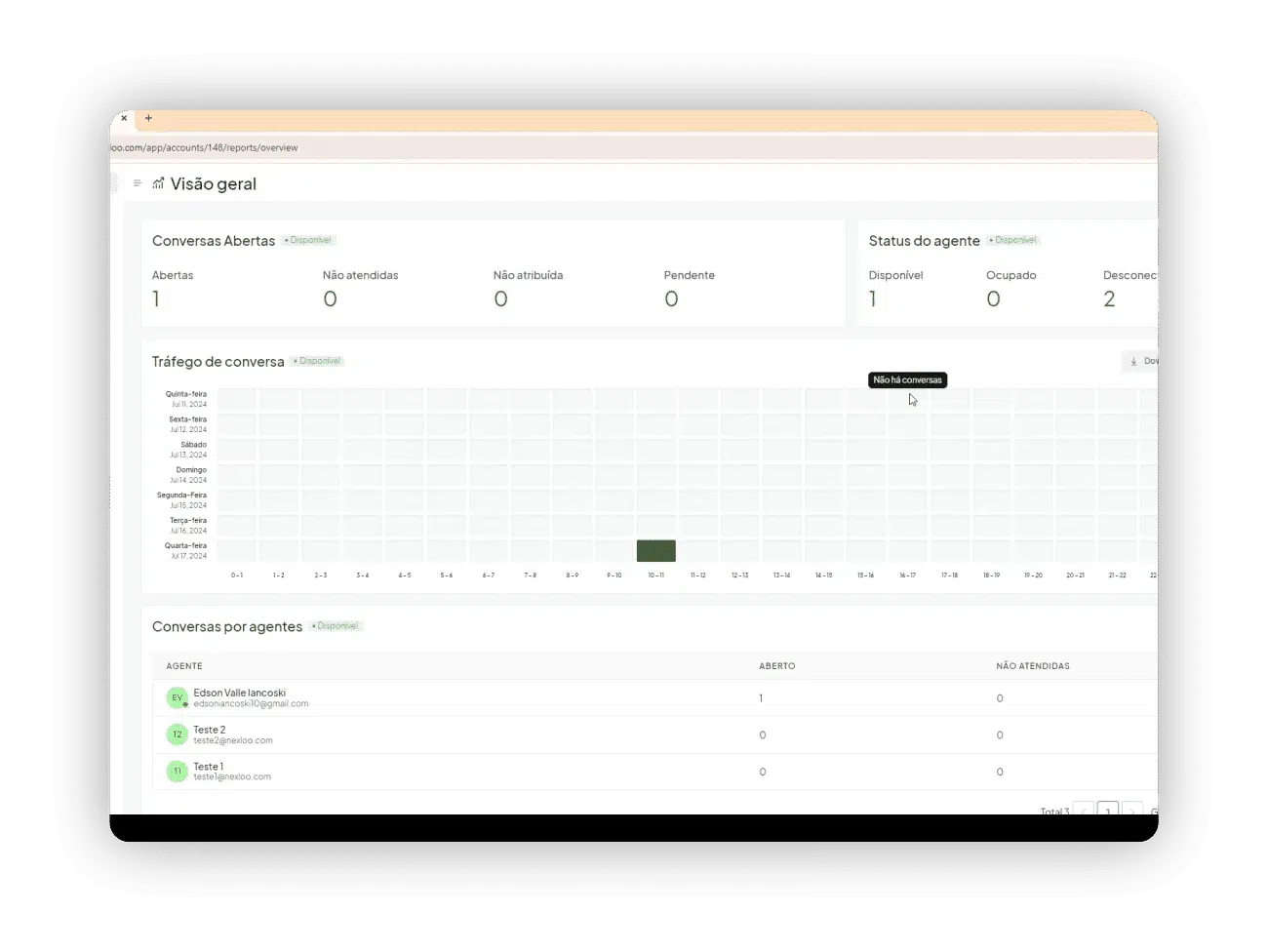
Task: Click the Disponível badge beside Conversas Abertas
Action: (309, 240)
